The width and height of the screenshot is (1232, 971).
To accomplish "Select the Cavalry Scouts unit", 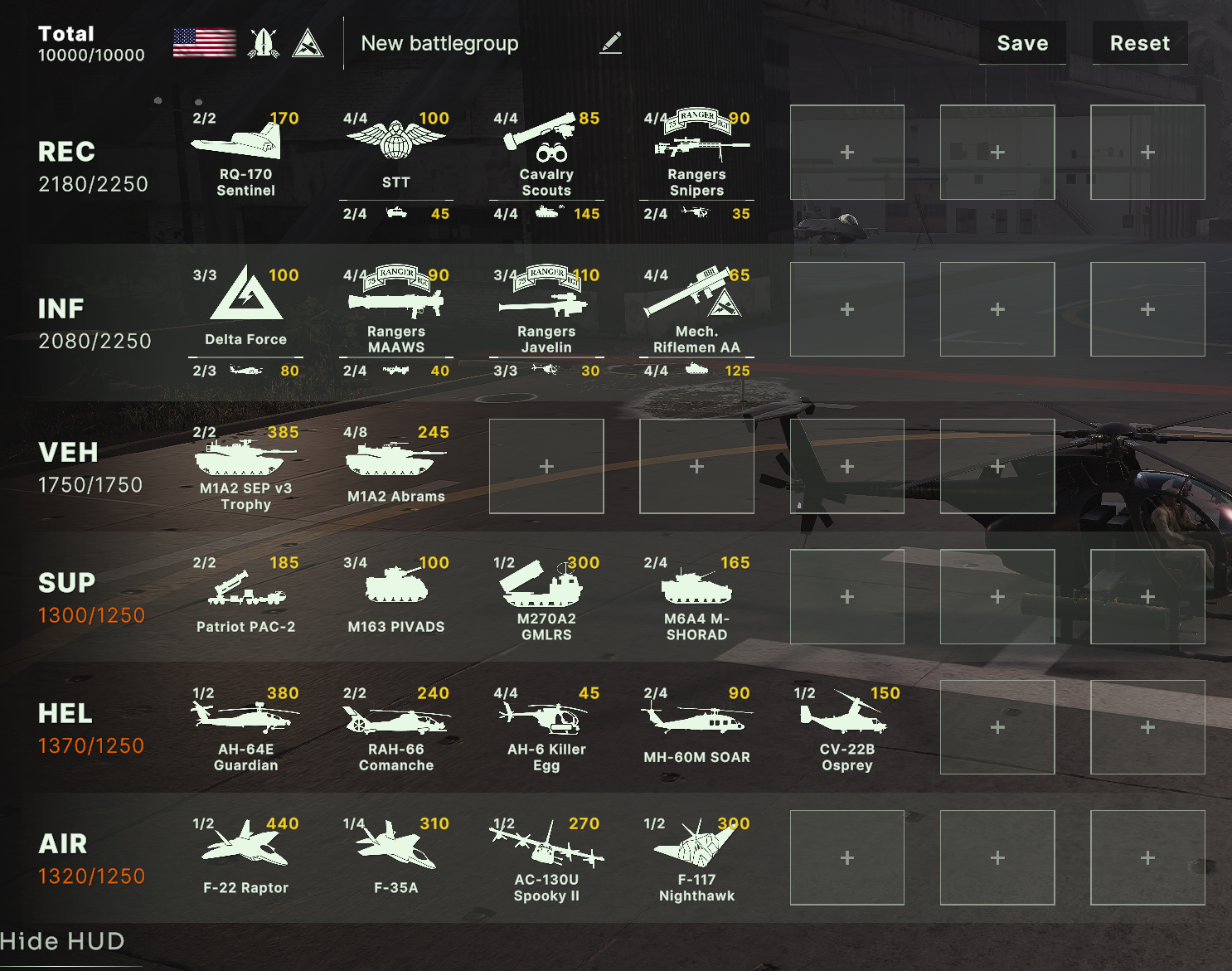I will coord(546,152).
